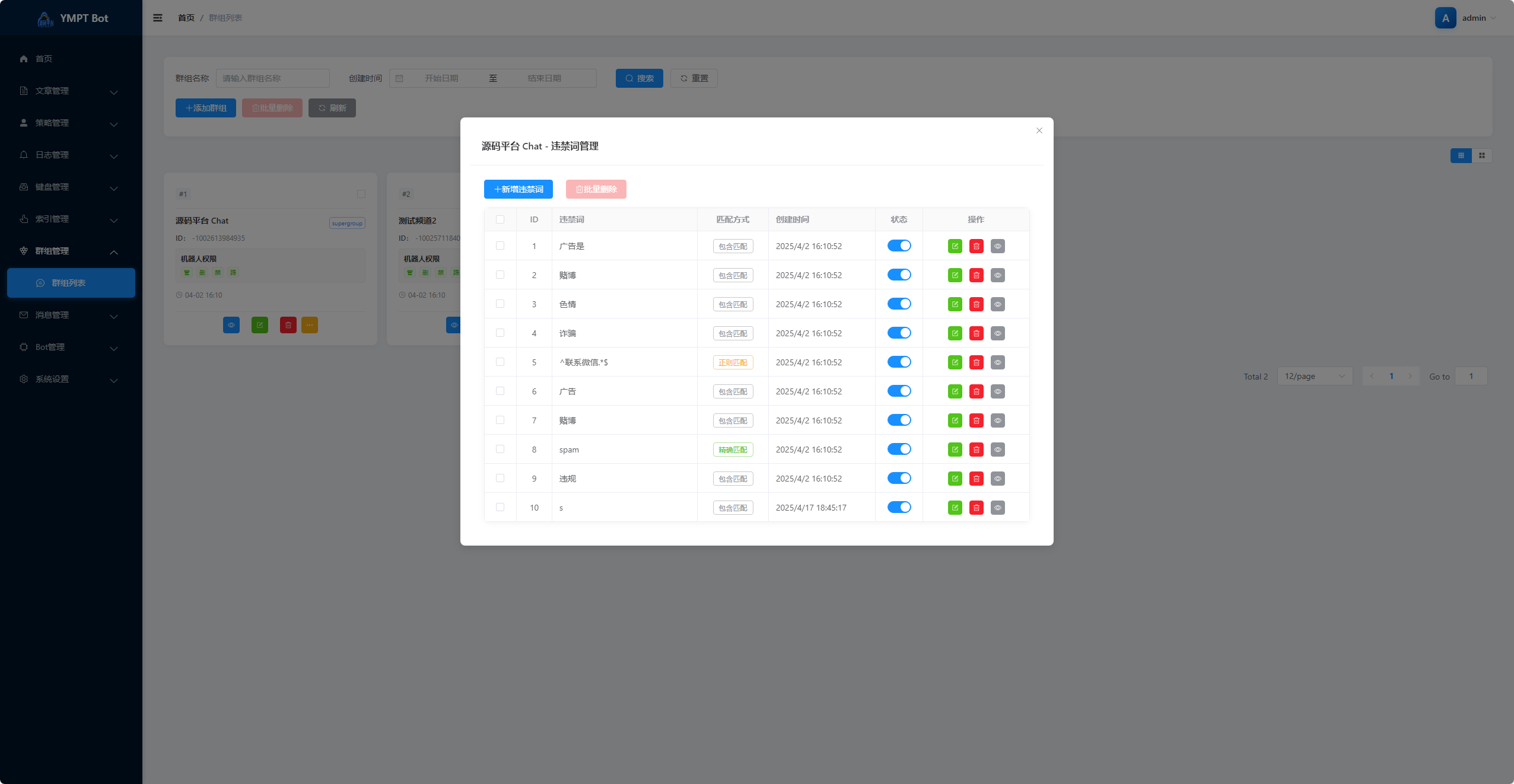Go to 首页 in sidebar menu
This screenshot has height=784, width=1514.
44,59
